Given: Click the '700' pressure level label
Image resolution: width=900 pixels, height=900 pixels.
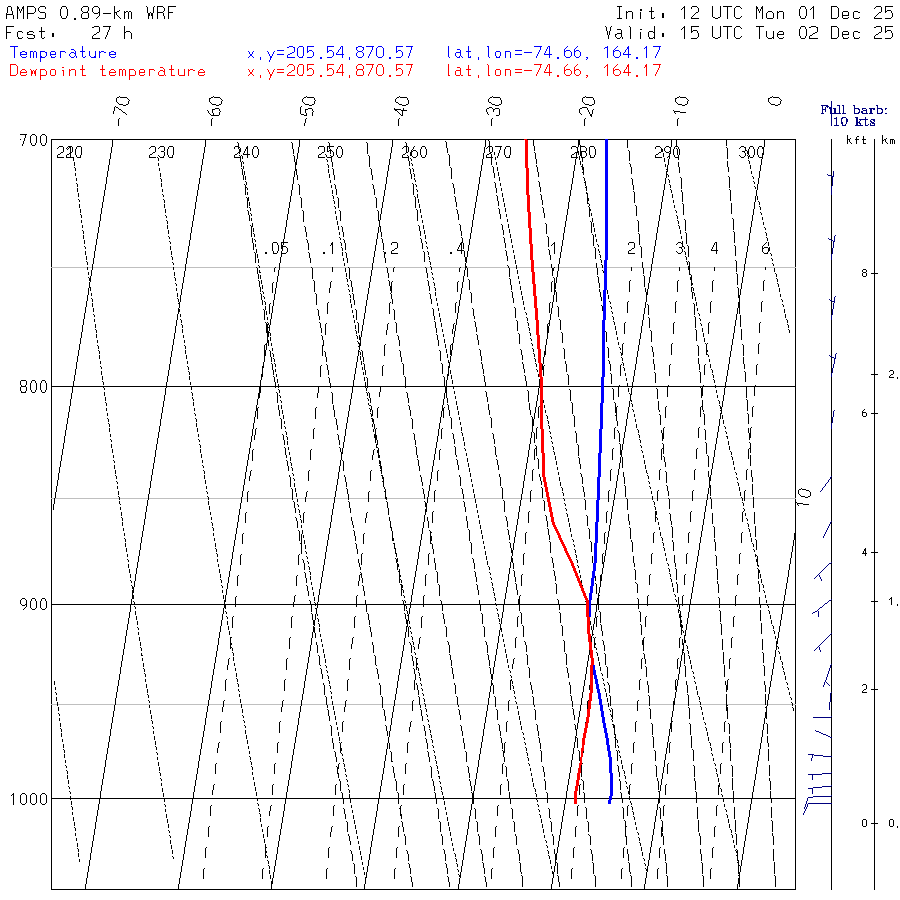Looking at the screenshot, I should 33,141.
